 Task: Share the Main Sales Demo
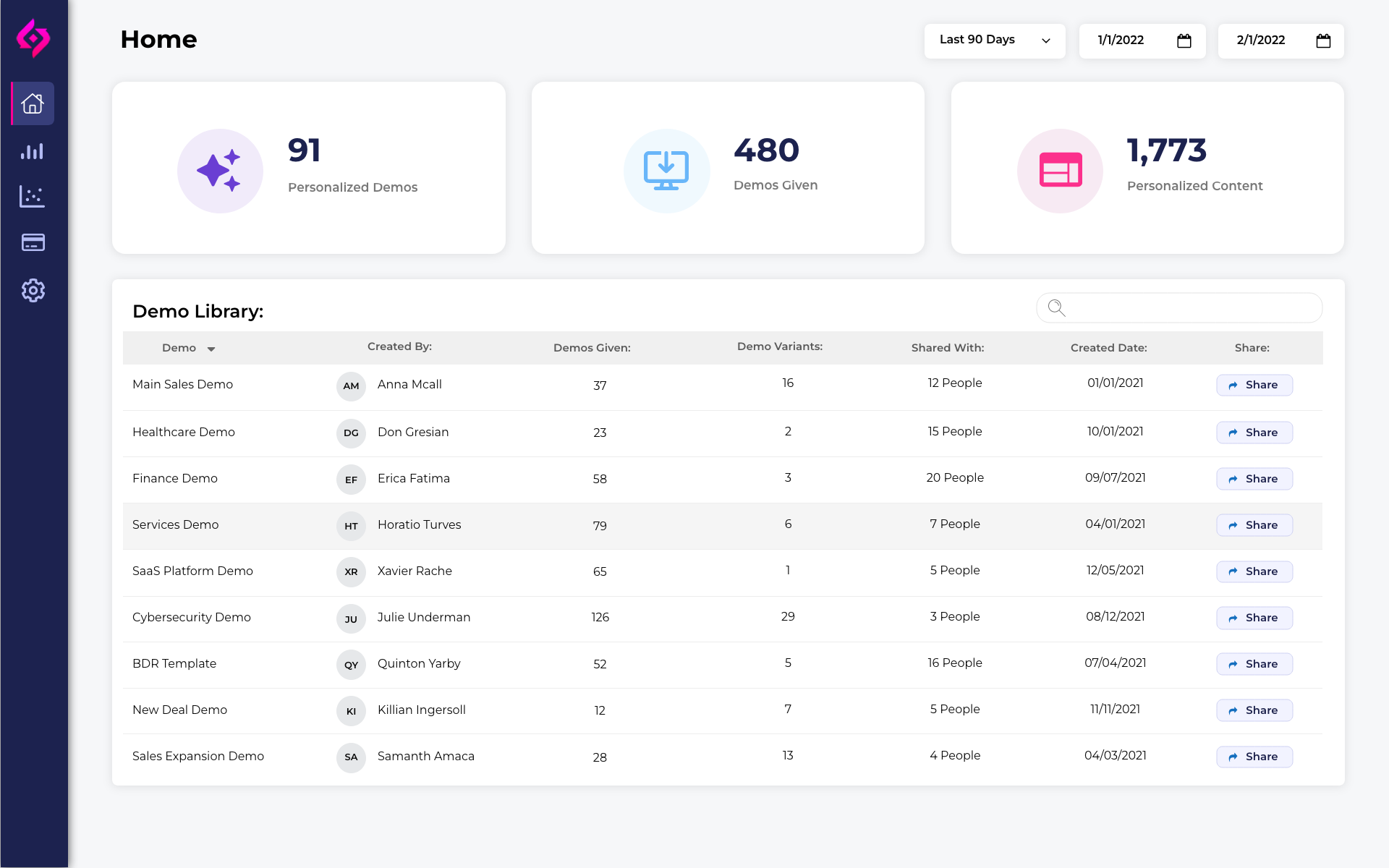point(1254,385)
